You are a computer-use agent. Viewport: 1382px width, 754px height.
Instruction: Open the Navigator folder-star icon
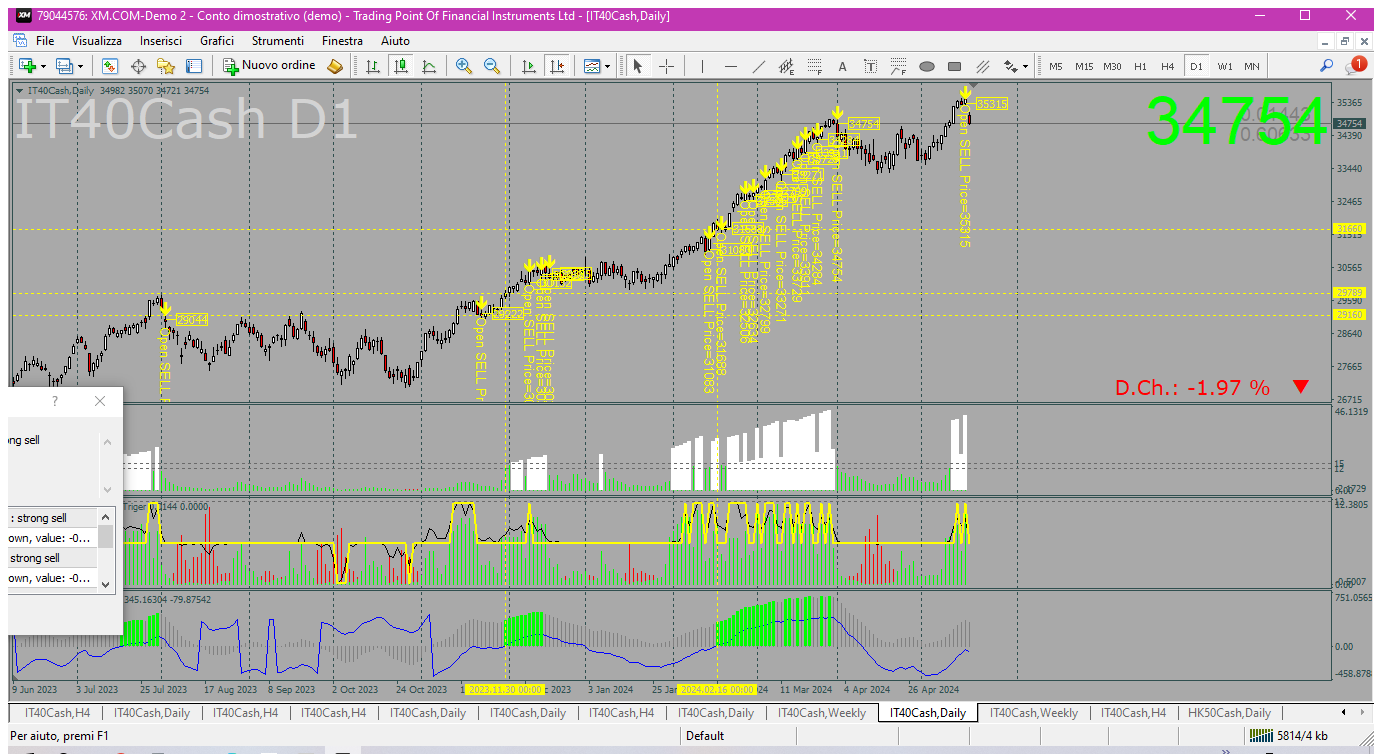point(166,66)
